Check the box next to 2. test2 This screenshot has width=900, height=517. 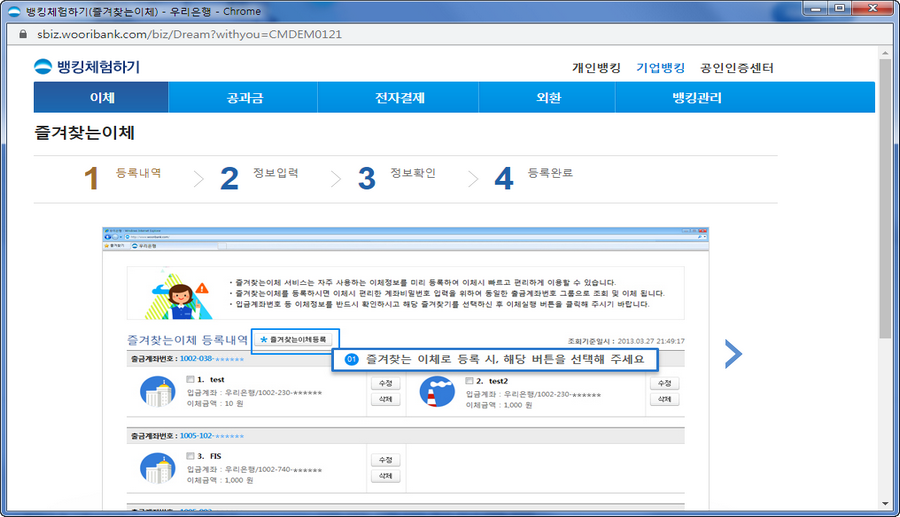(469, 380)
